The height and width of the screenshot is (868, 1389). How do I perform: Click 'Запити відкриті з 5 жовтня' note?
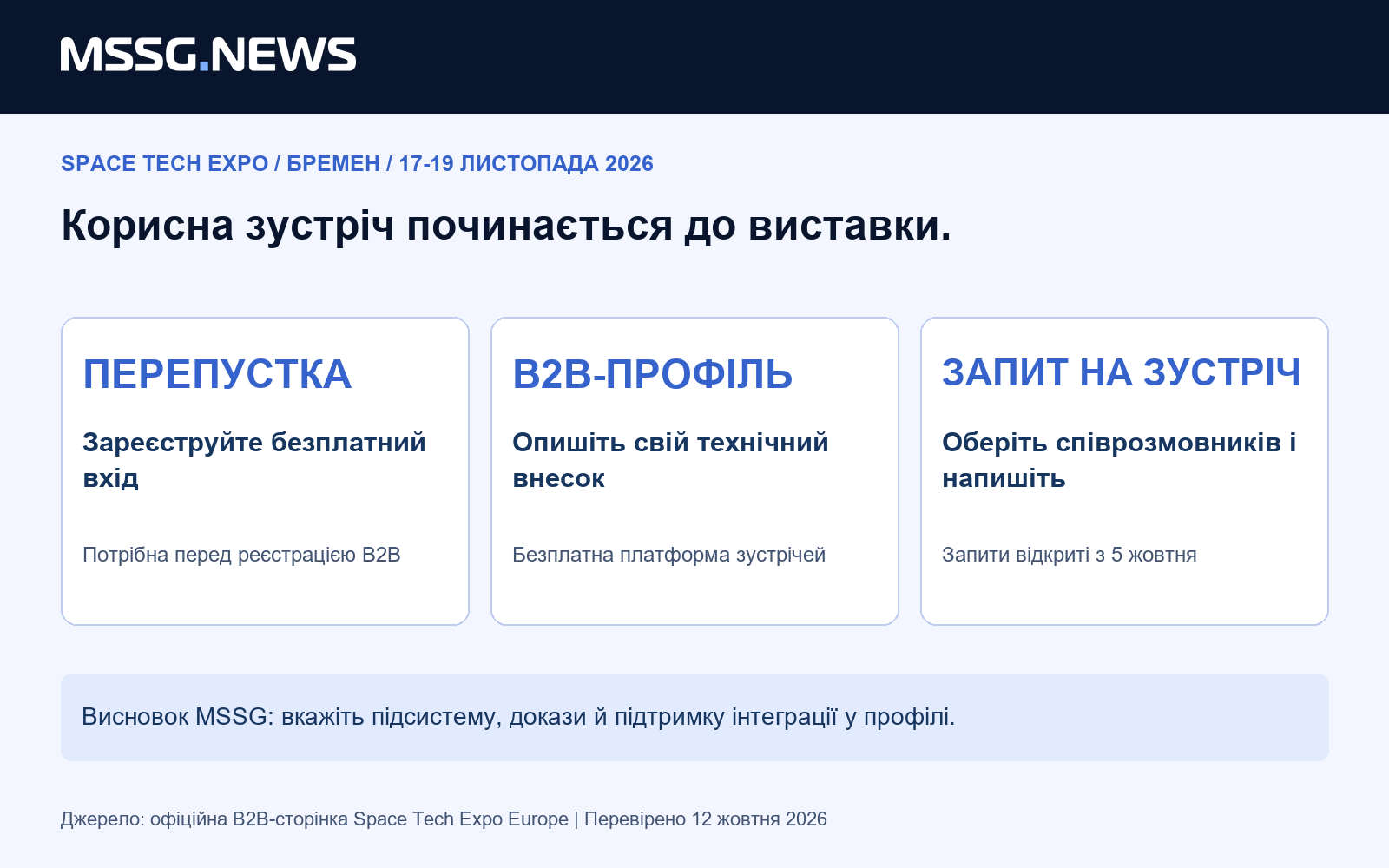point(1070,555)
